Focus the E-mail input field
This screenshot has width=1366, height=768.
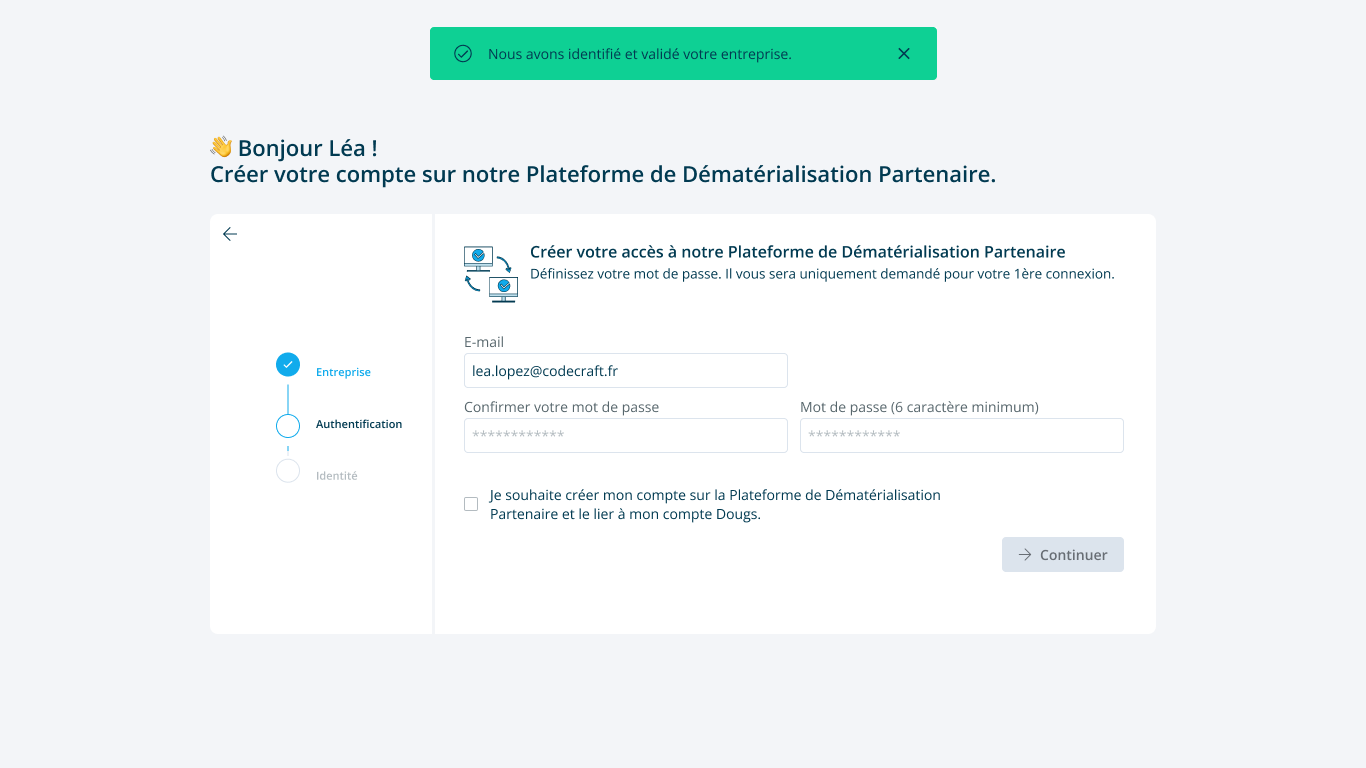(625, 370)
